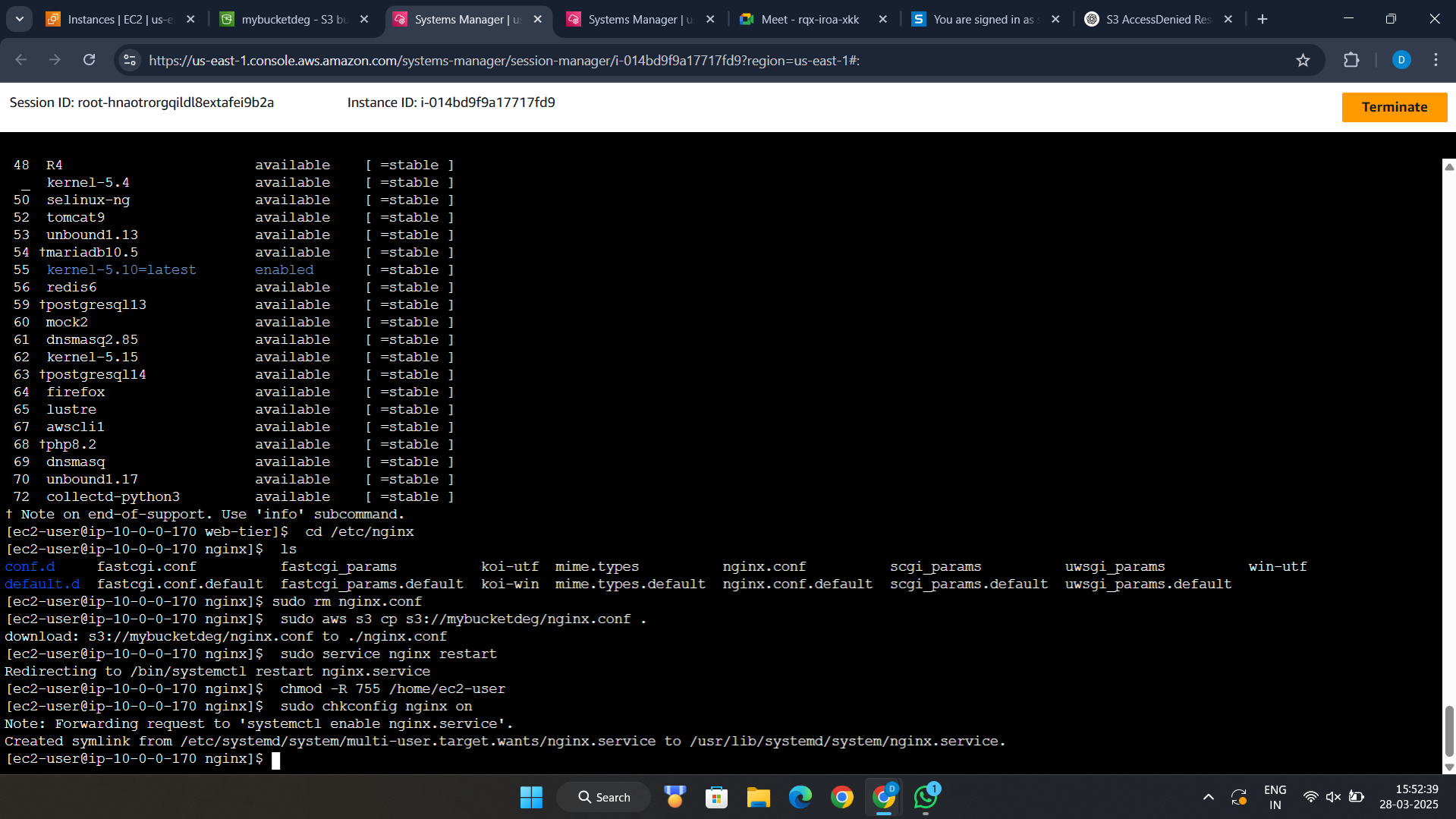Launch Microsoft Edge from taskbar
The image size is (1456, 819).
tap(800, 797)
